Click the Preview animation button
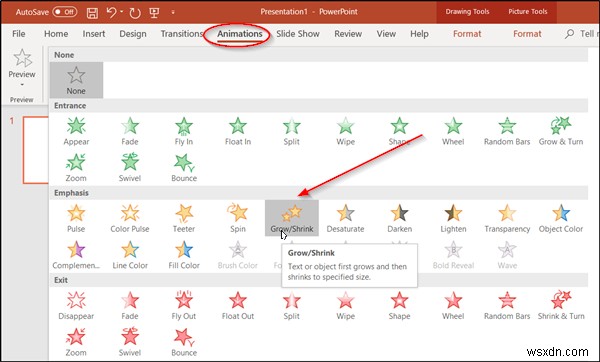Image resolution: width=600 pixels, height=362 pixels. coord(22,64)
